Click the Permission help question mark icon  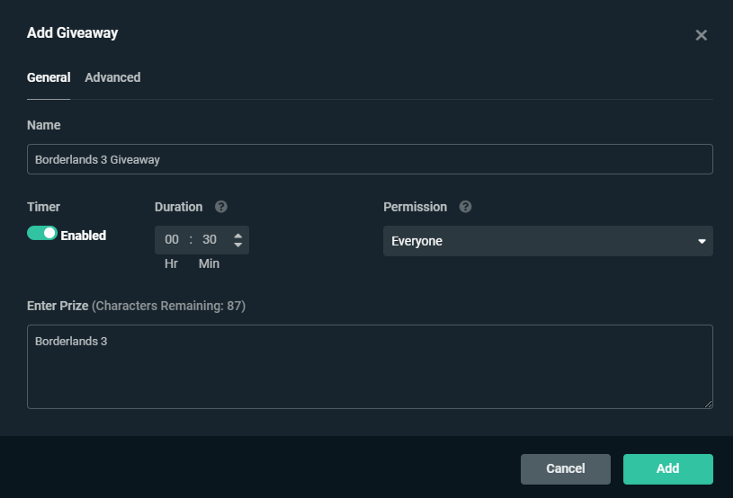(465, 207)
